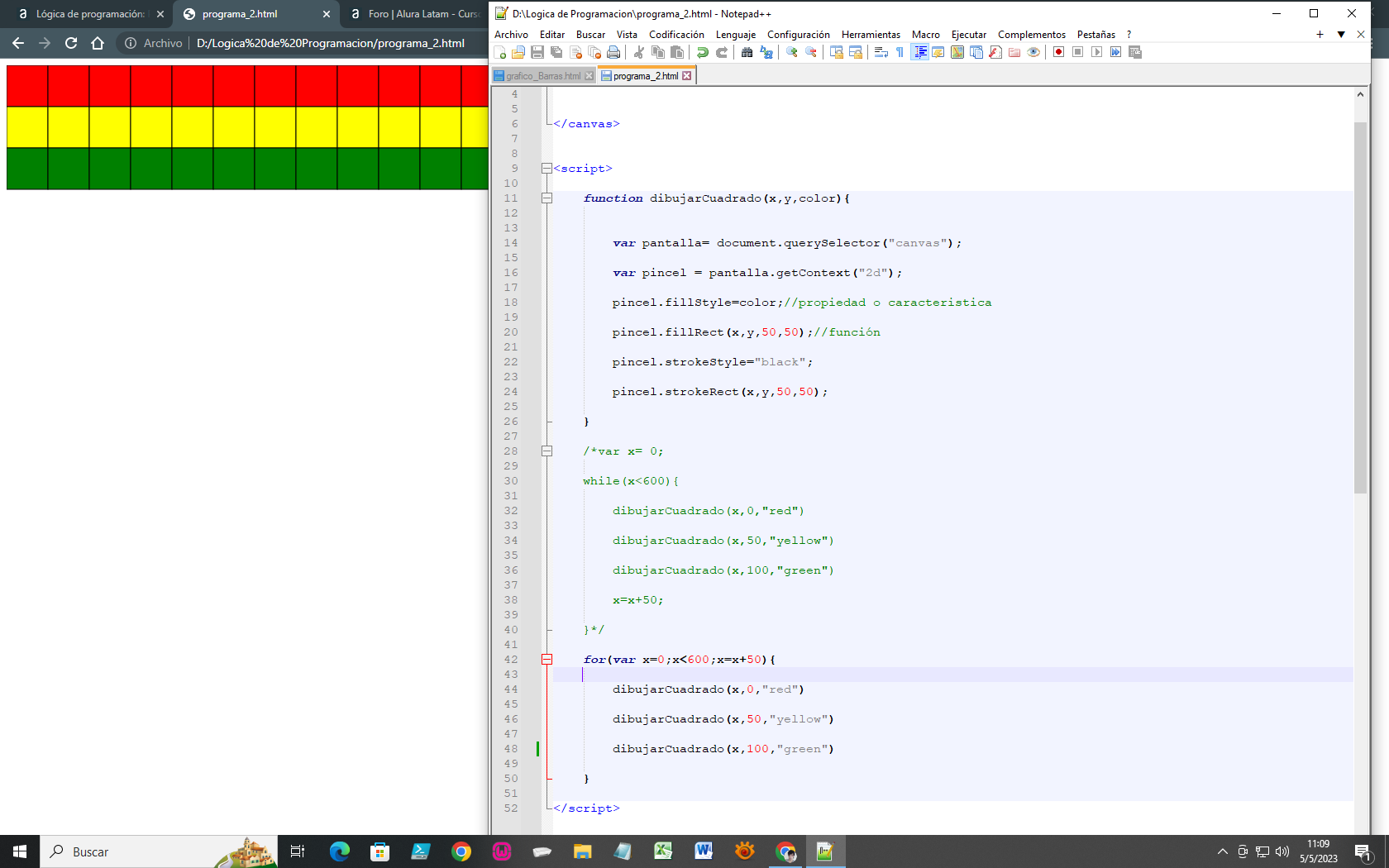This screenshot has width=1389, height=868.
Task: Click the Cut scissors icon
Action: tap(638, 52)
